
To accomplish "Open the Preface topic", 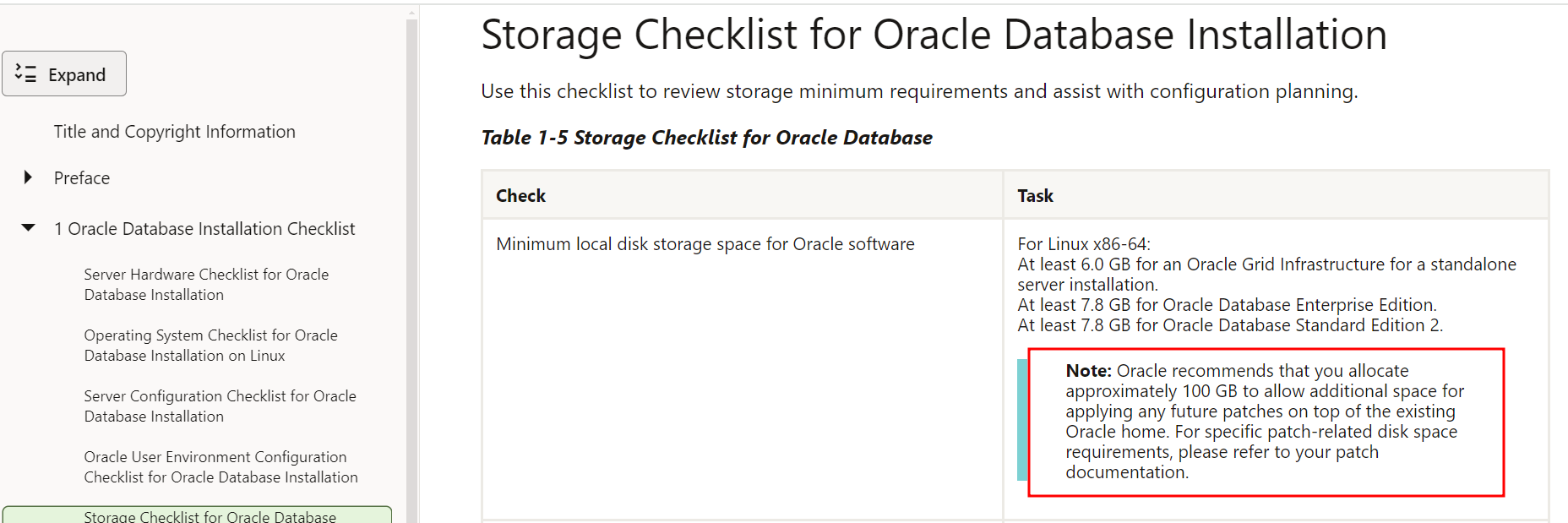I will [82, 178].
